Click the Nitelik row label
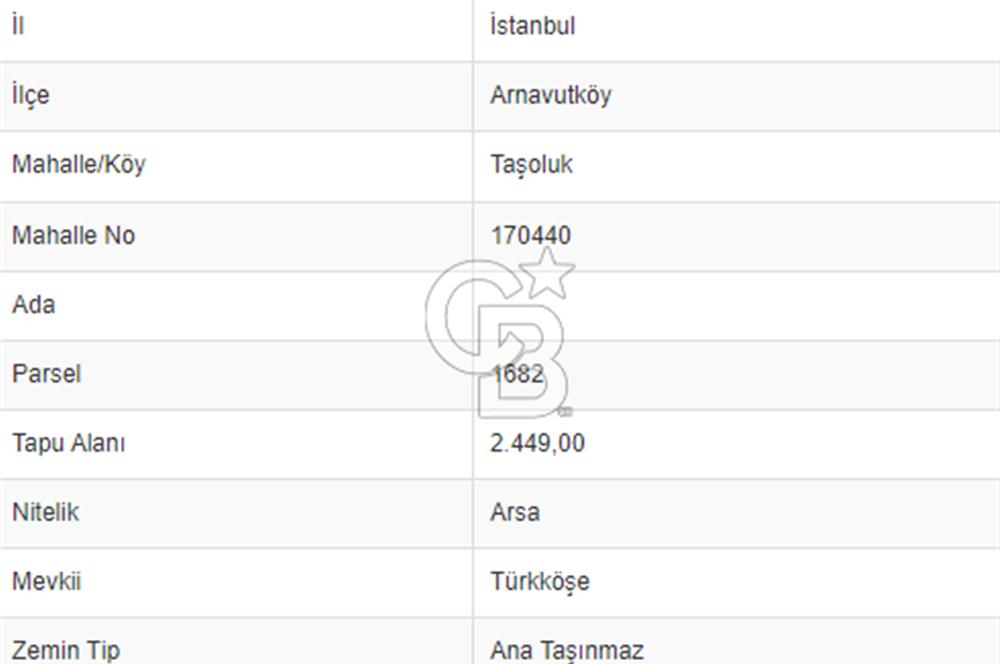The height and width of the screenshot is (664, 1000). pyautogui.click(x=45, y=512)
